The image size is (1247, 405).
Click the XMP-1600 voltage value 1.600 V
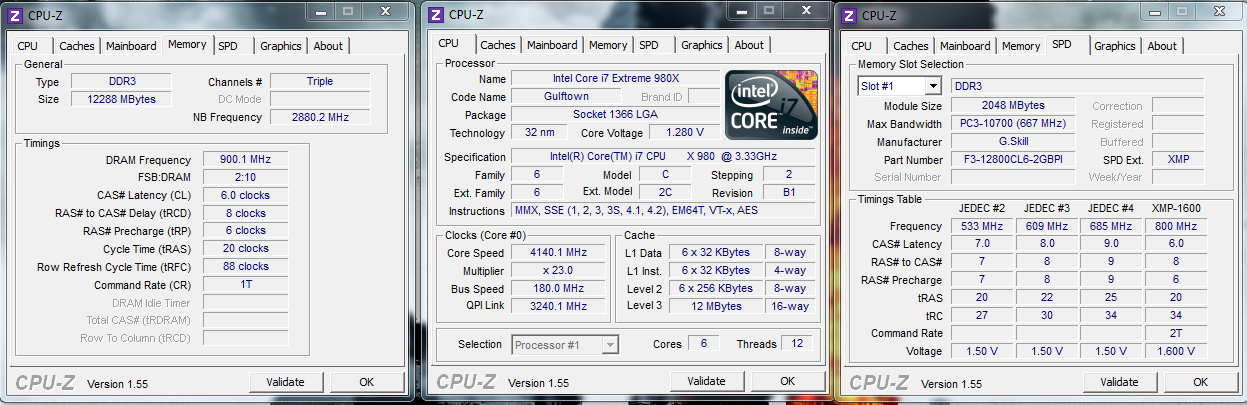[x=1174, y=352]
